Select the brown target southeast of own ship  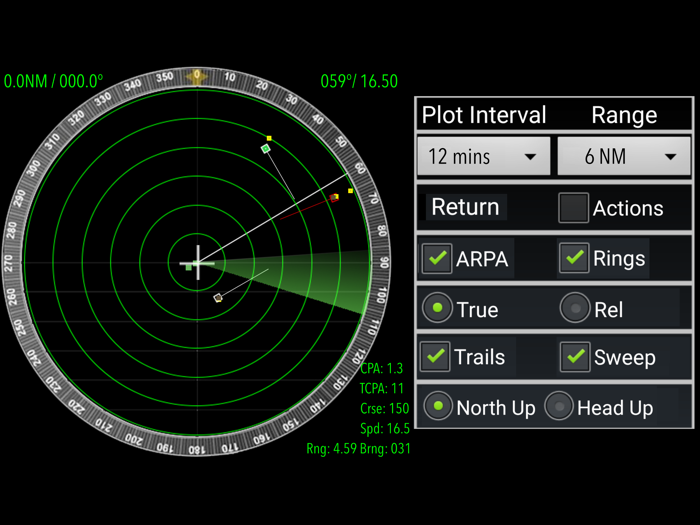[x=218, y=298]
